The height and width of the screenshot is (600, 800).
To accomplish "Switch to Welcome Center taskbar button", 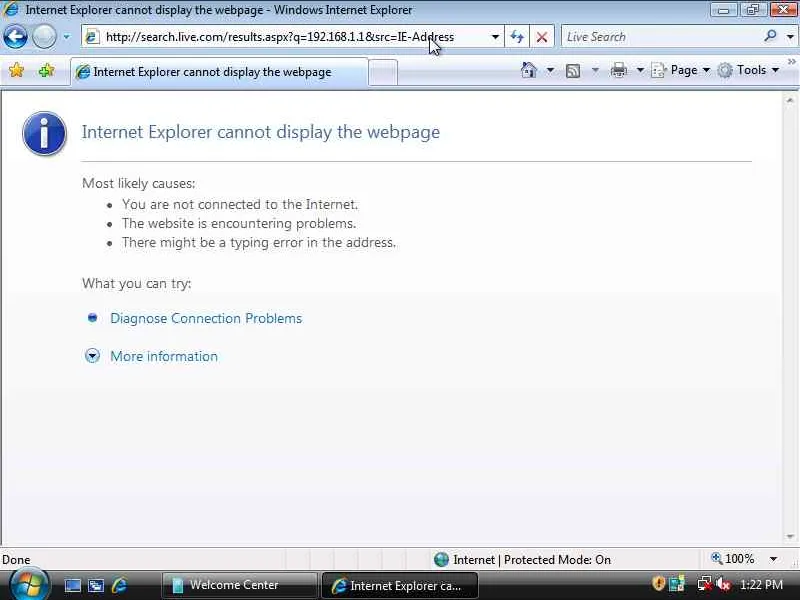I will click(x=239, y=585).
